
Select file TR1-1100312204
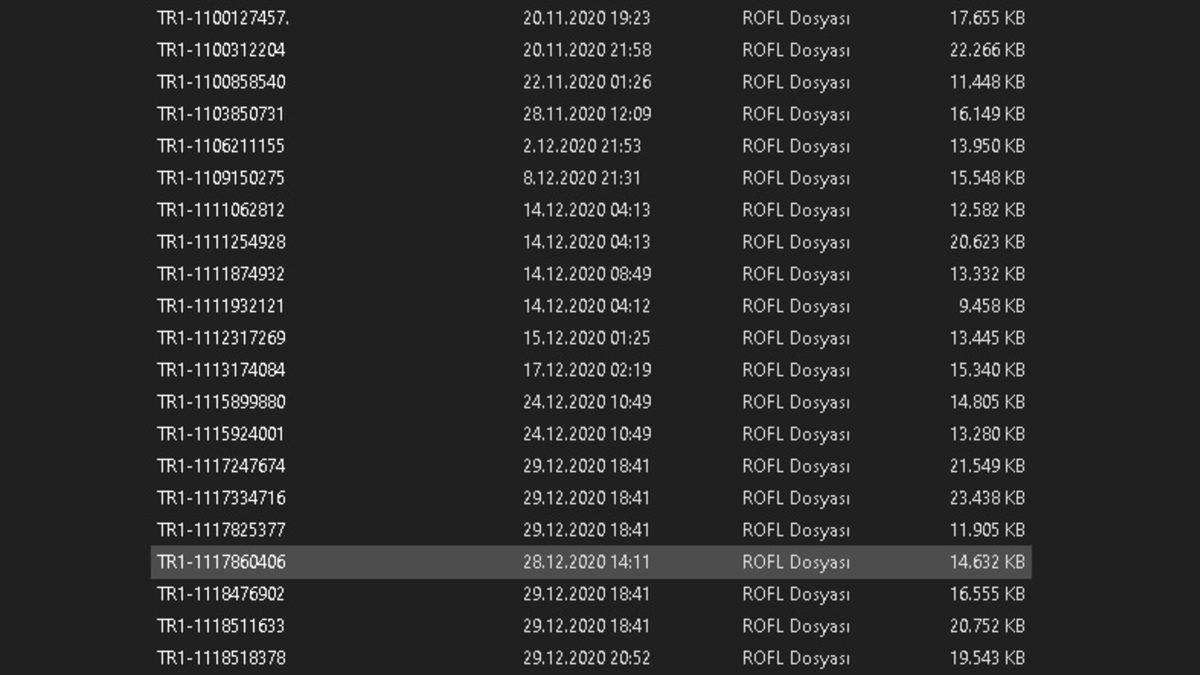(x=590, y=50)
